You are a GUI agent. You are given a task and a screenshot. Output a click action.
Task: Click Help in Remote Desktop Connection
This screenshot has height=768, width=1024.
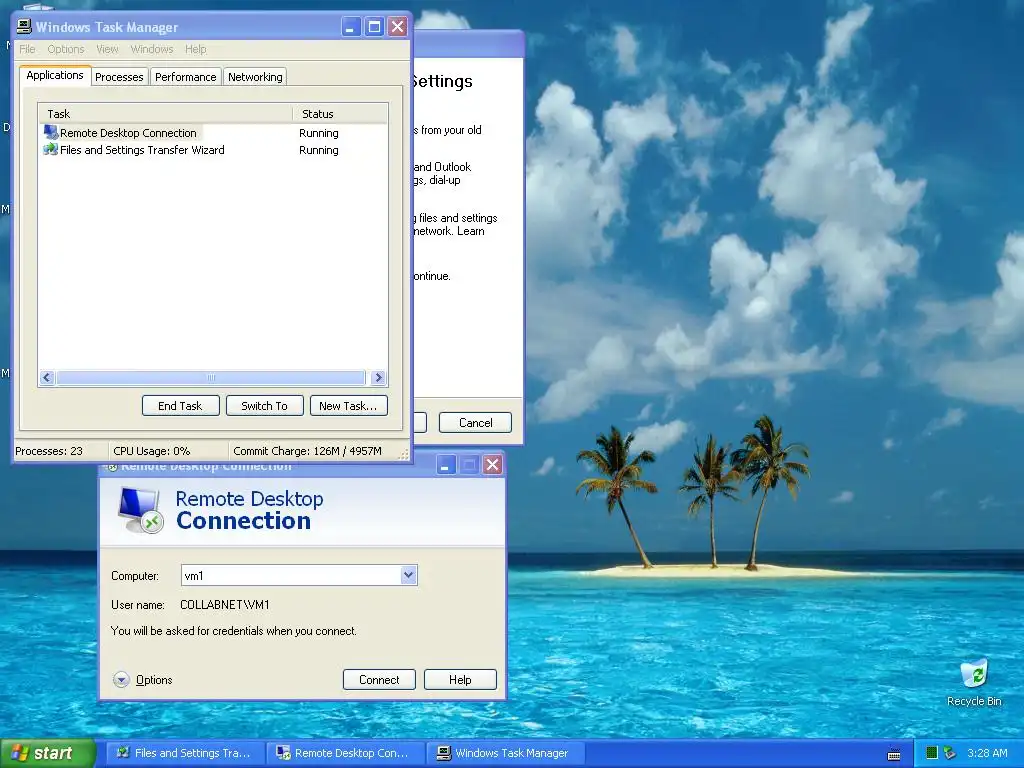460,680
